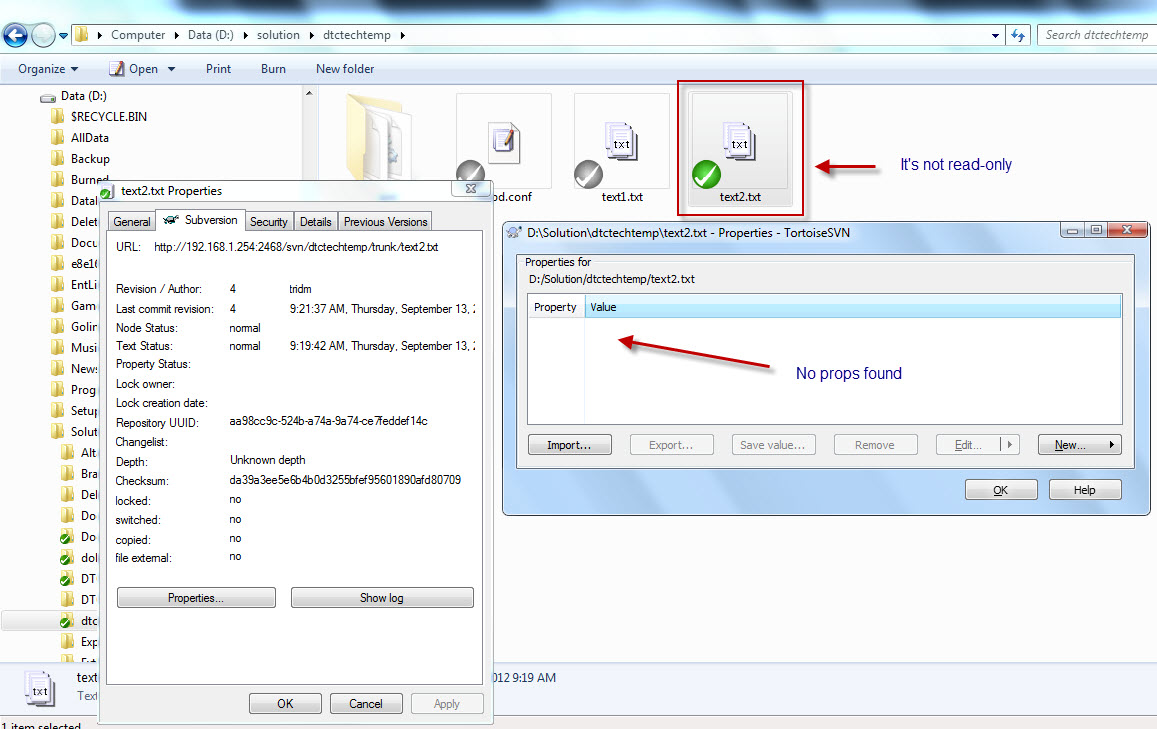Click the Remove button in TortoiseSVN
The width and height of the screenshot is (1157, 729).
pyautogui.click(x=875, y=445)
